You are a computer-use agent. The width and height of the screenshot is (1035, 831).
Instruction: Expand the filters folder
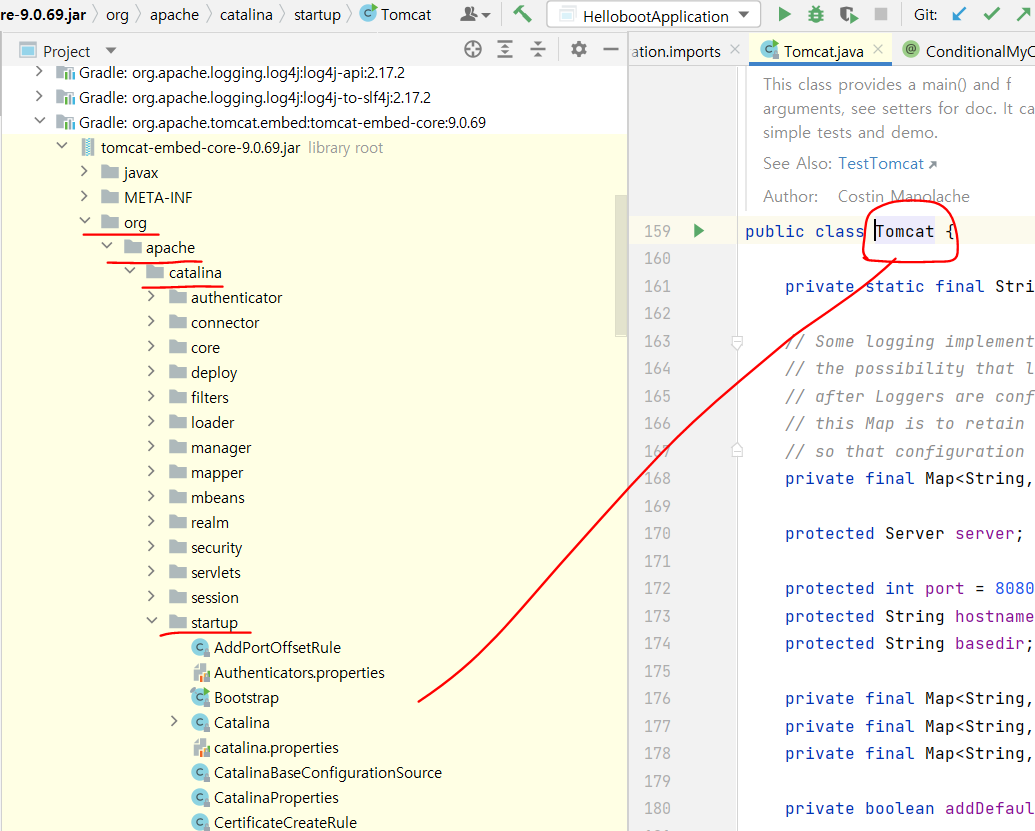pos(151,397)
